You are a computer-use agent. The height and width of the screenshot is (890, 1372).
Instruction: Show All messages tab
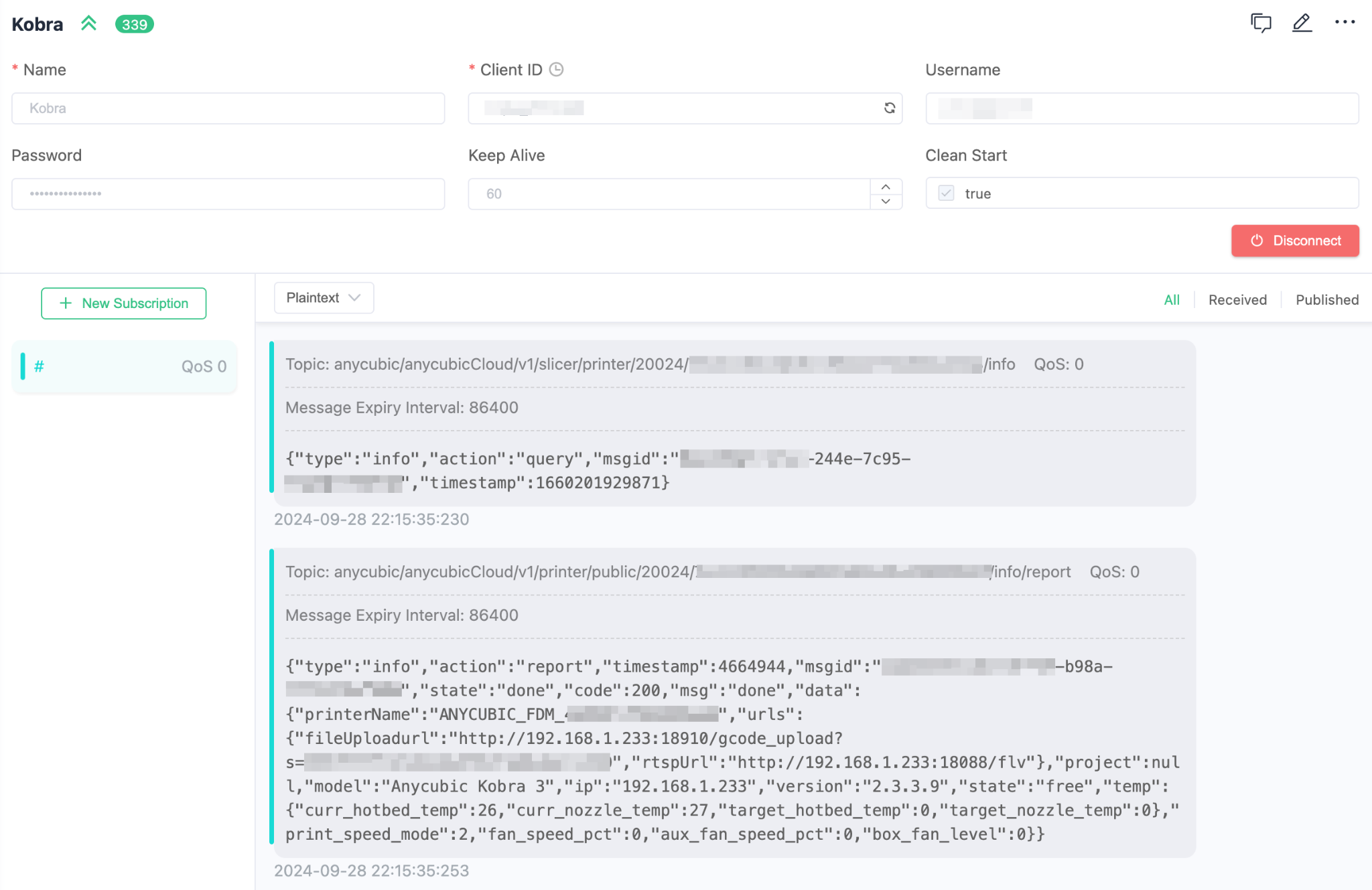point(1172,300)
